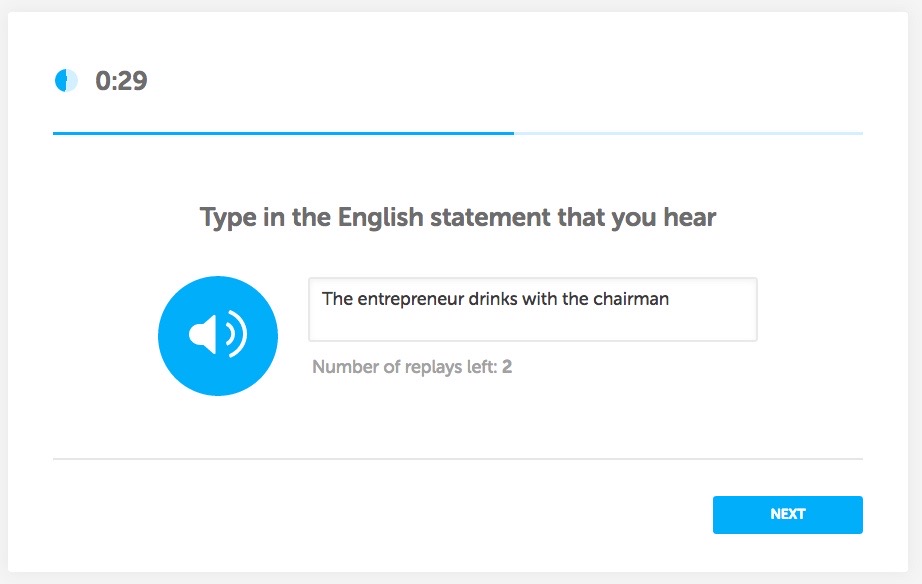Click the filled blue part of progress bar
Image resolution: width=922 pixels, height=584 pixels.
tap(283, 133)
